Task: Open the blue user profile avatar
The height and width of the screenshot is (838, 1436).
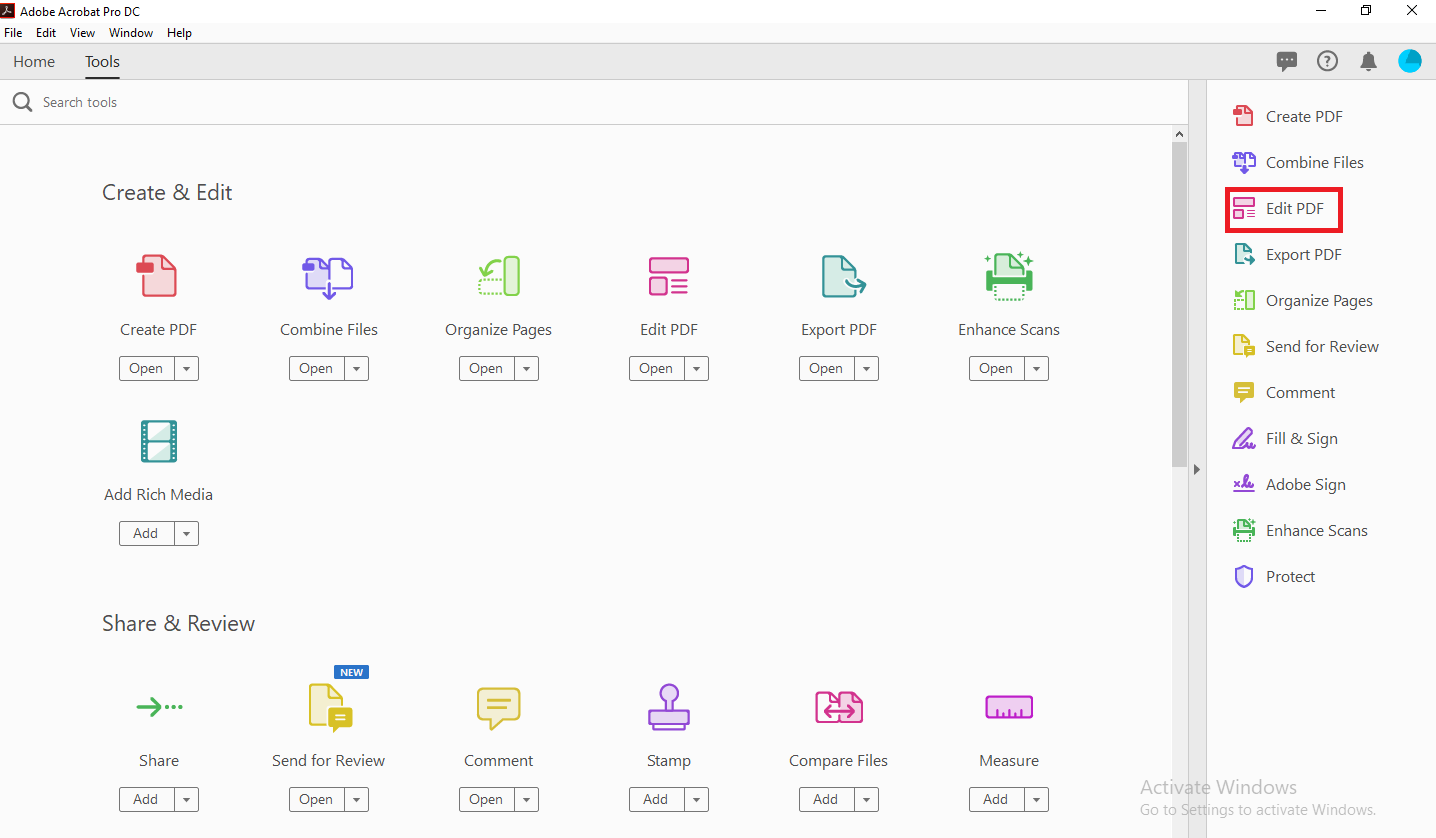Action: click(1410, 61)
